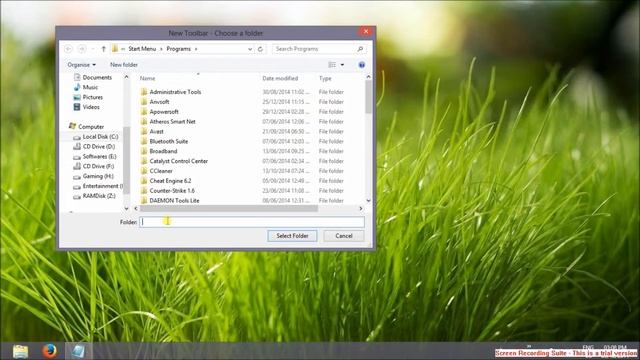Click the third taskbar application icon

tap(78, 351)
